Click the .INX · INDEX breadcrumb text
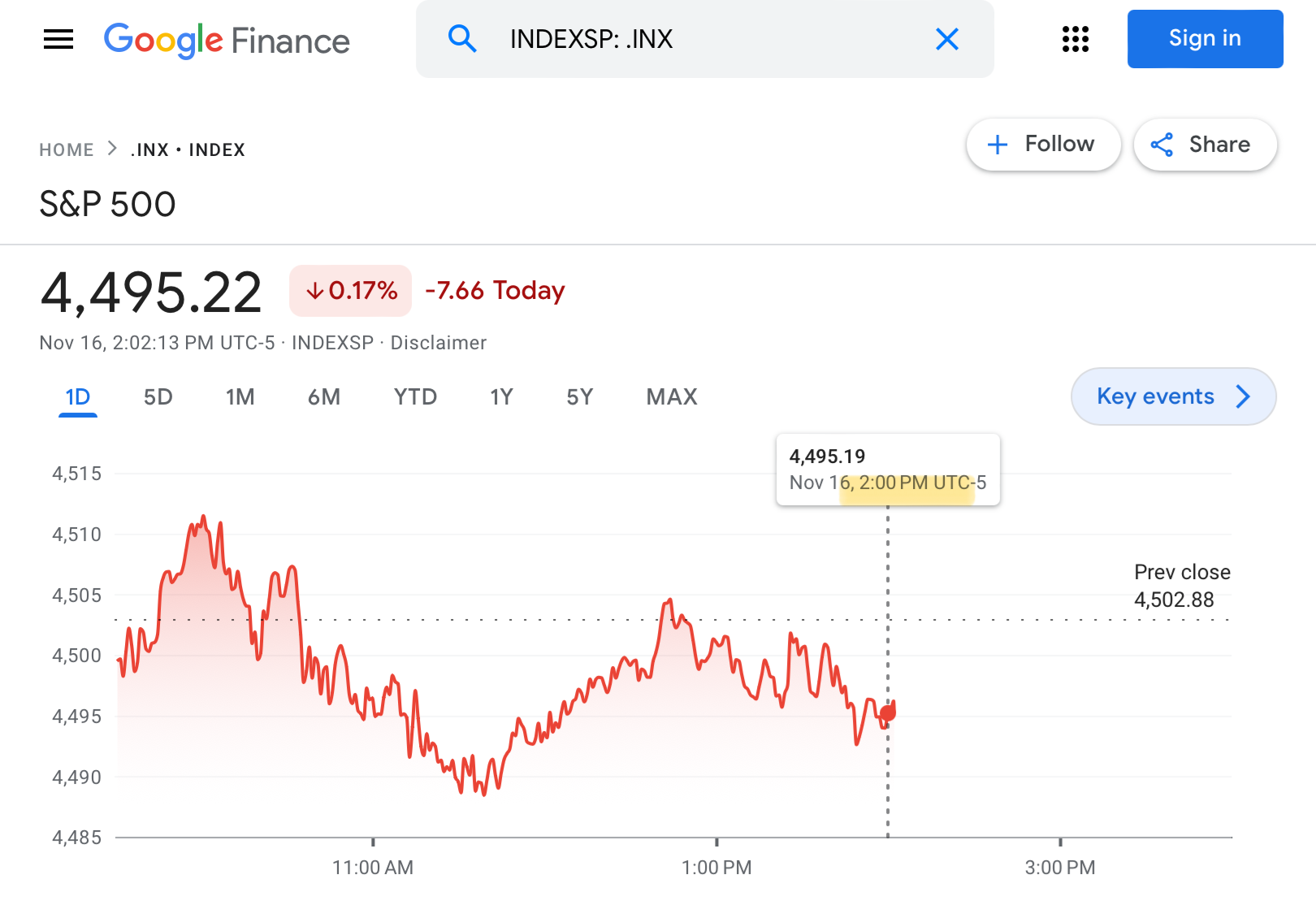 pyautogui.click(x=188, y=149)
